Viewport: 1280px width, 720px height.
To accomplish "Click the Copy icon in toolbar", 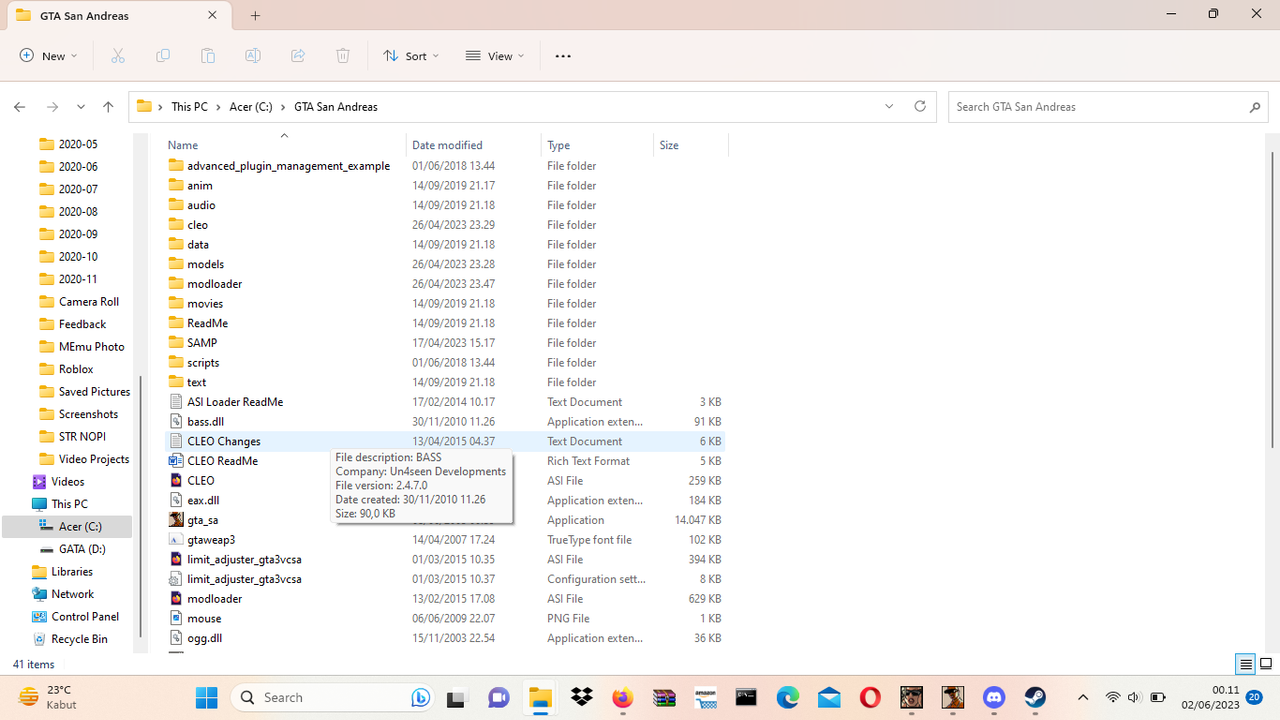I will [x=163, y=56].
